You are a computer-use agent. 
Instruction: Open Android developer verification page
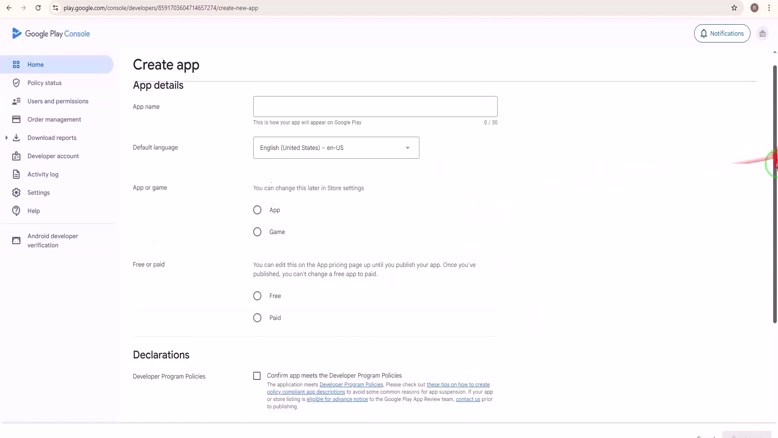(x=52, y=241)
